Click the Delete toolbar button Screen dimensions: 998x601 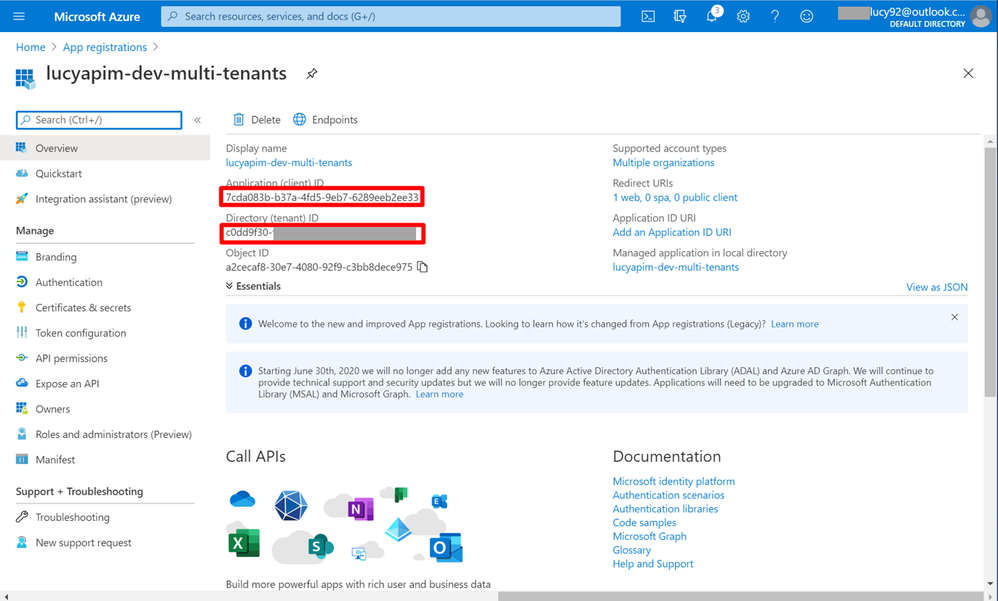point(257,120)
